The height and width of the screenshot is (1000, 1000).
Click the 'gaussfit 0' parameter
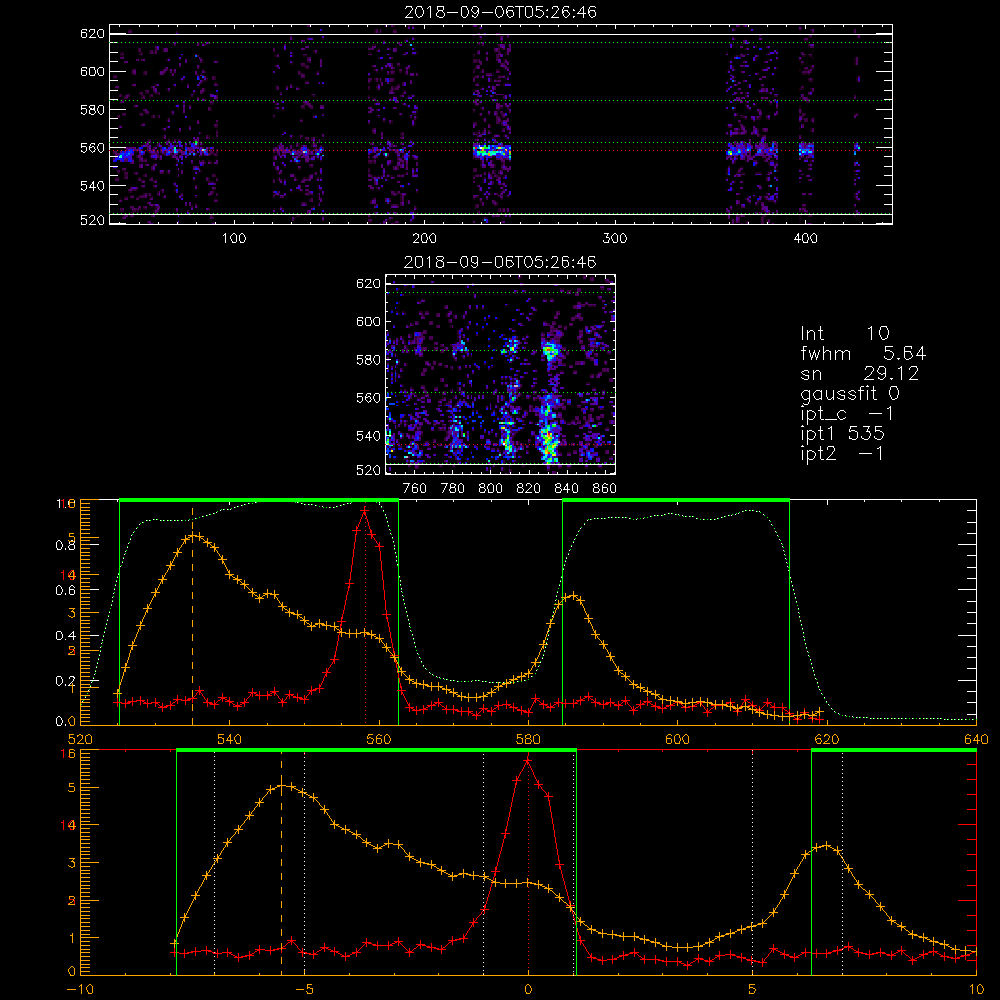pos(849,394)
